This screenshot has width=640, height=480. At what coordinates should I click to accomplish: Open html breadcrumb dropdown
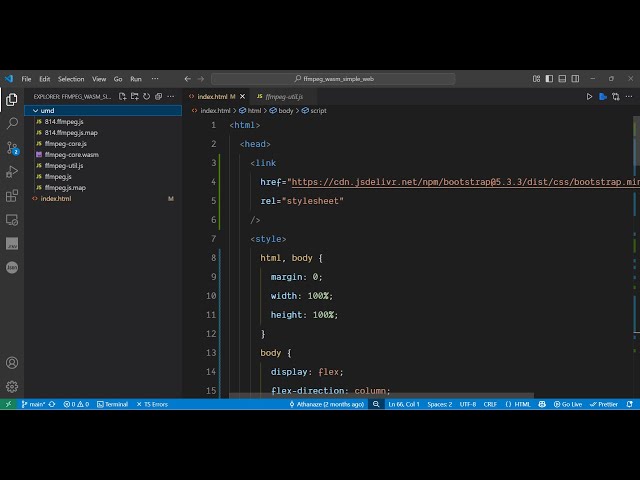250,111
